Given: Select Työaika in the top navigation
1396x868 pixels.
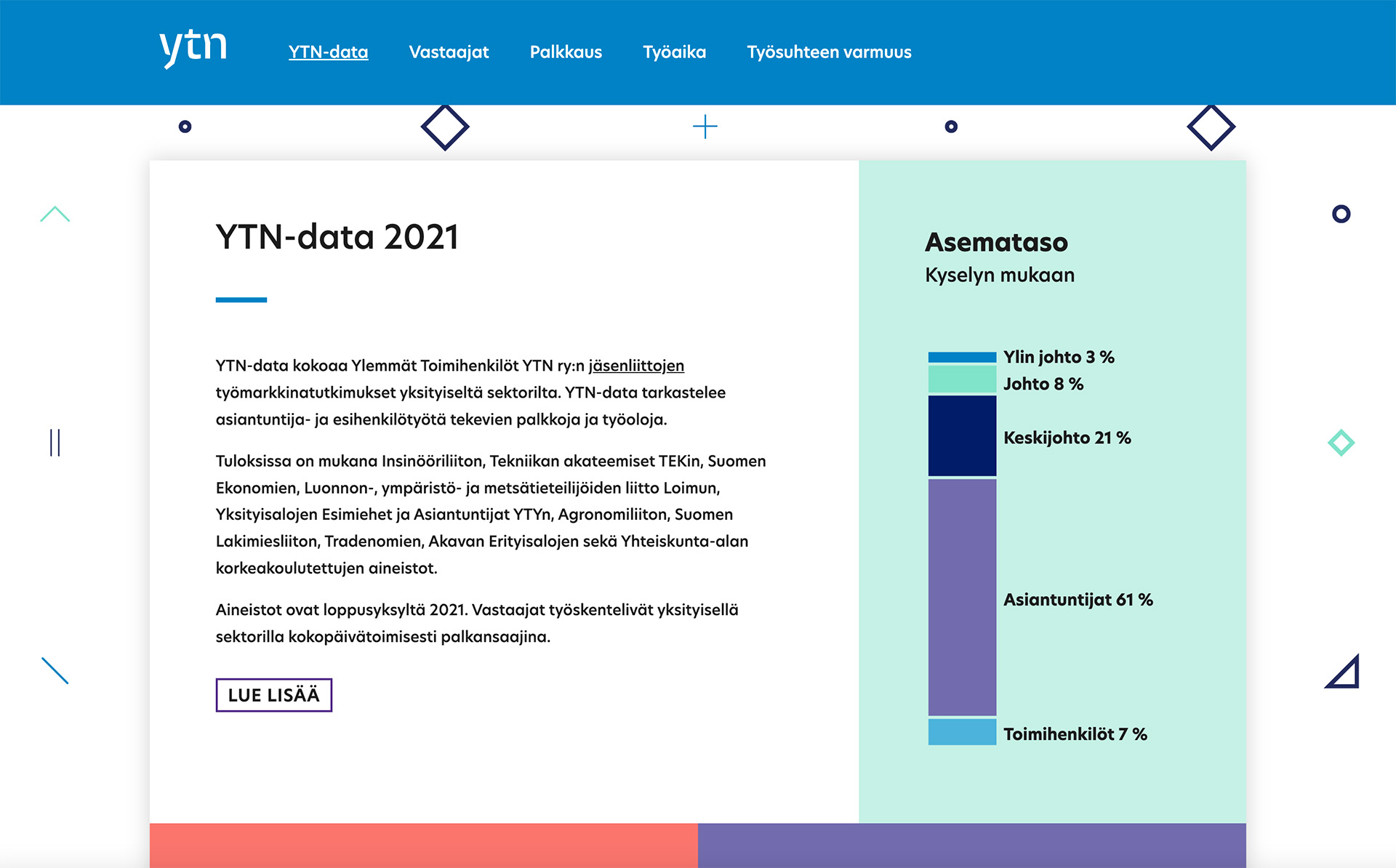Looking at the screenshot, I should [x=674, y=52].
